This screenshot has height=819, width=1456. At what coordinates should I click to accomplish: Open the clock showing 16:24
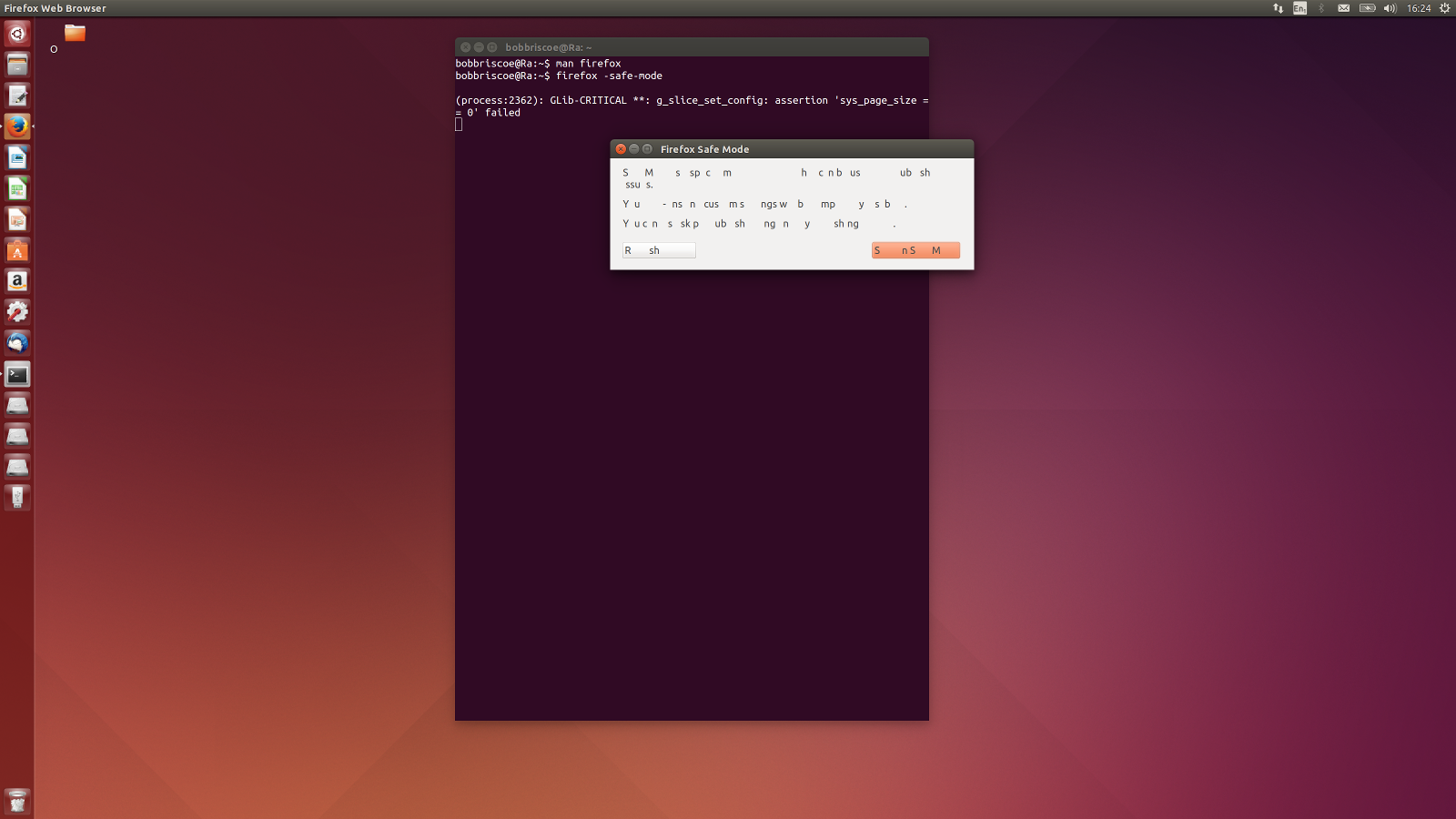point(1418,8)
